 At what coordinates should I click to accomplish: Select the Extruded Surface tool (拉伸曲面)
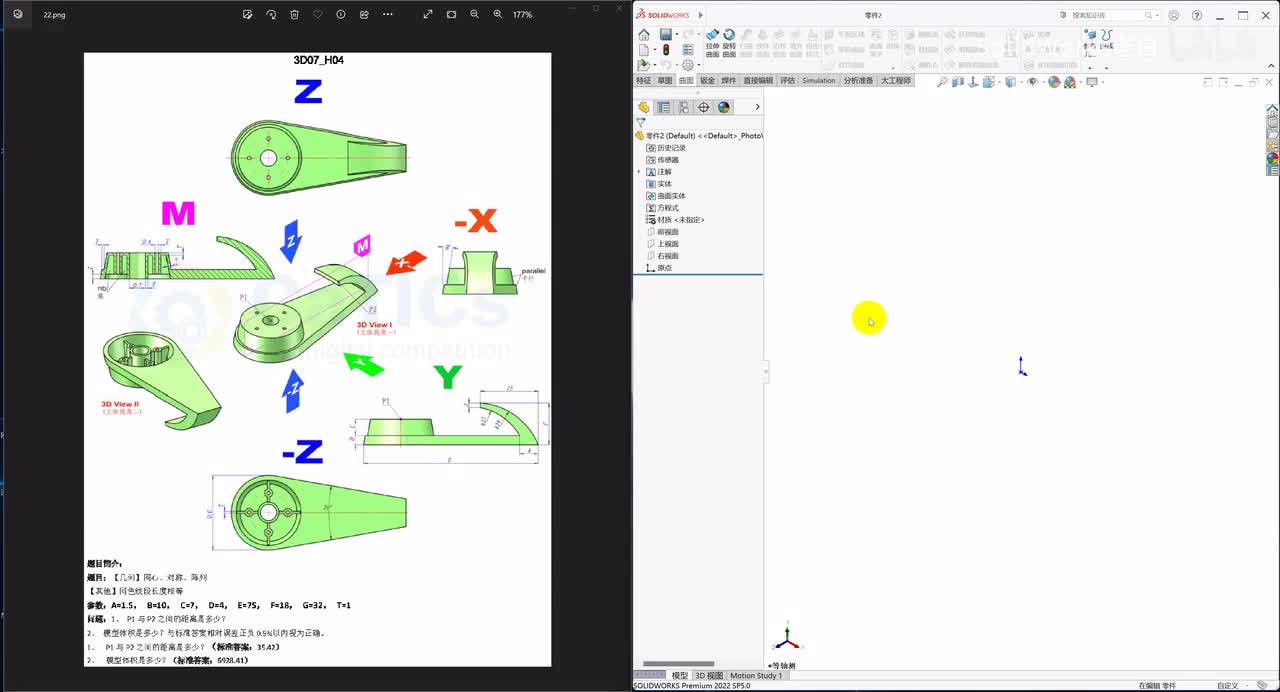[x=712, y=41]
